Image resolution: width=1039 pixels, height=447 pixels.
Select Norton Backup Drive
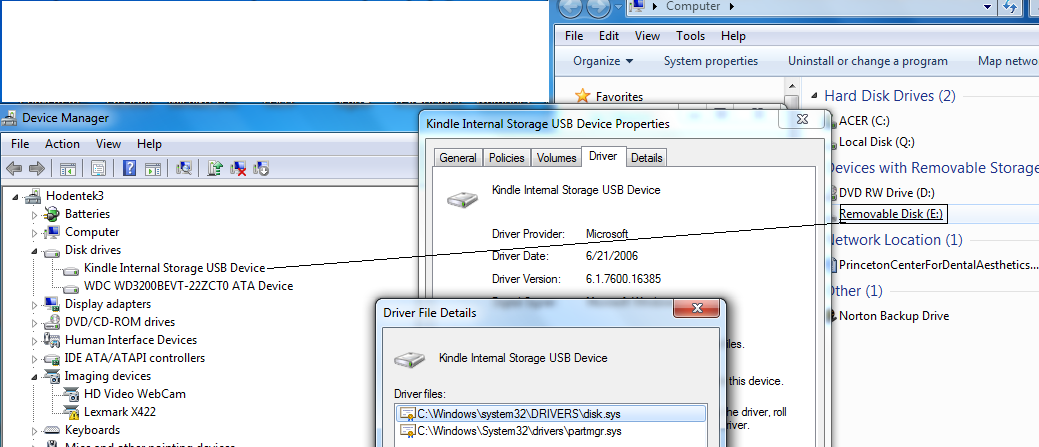894,316
